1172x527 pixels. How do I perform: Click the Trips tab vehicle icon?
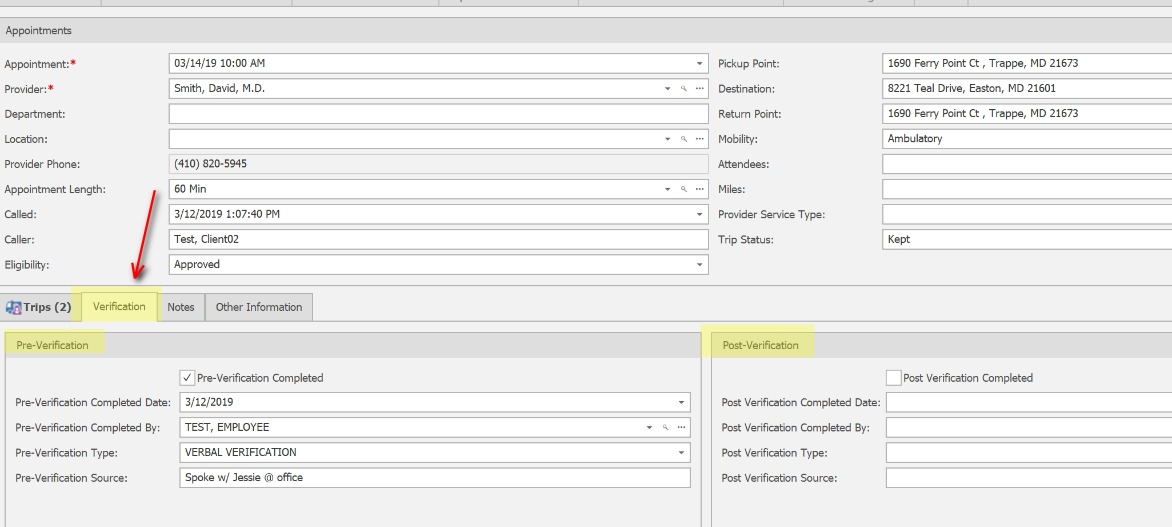(x=13, y=307)
